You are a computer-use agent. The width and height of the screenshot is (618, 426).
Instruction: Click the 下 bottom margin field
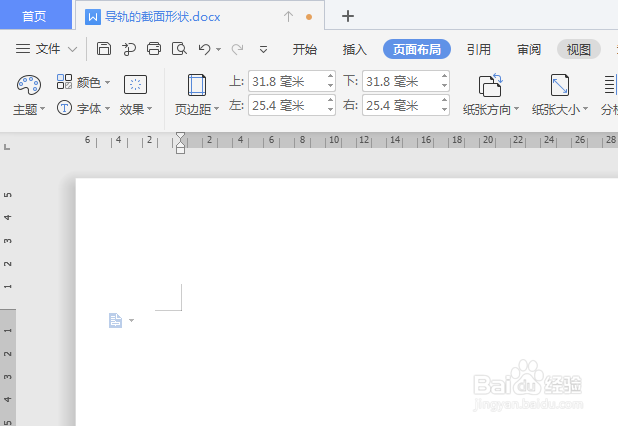[401, 82]
